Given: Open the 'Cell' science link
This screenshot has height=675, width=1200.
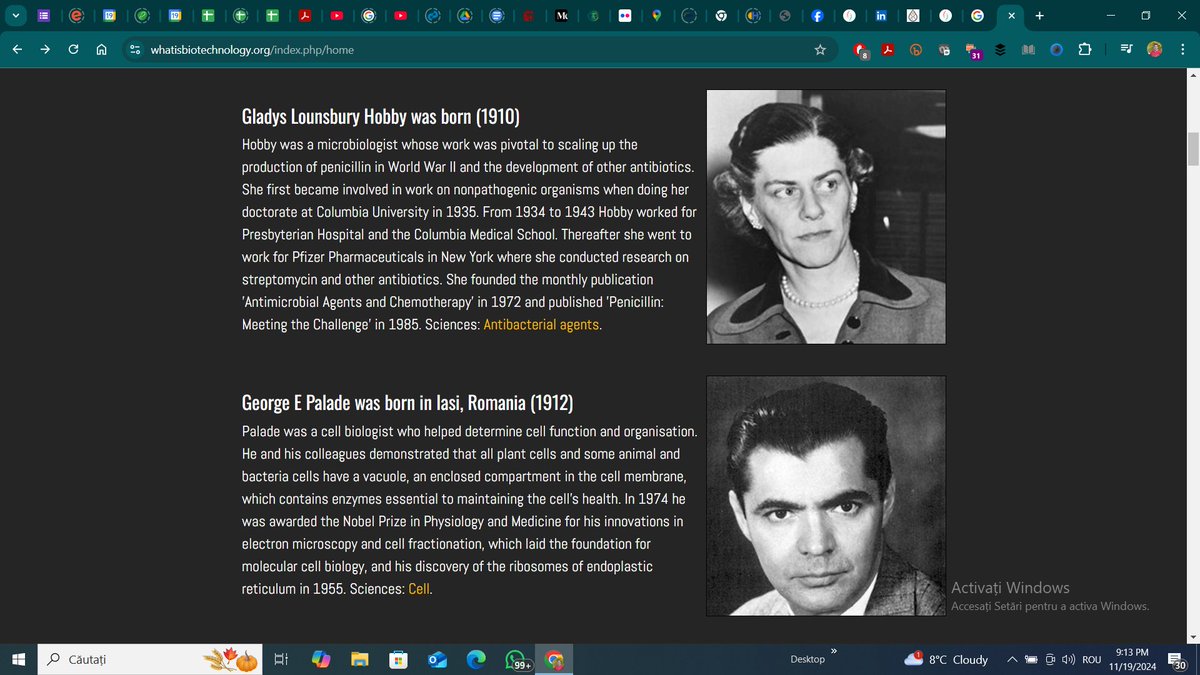Looking at the screenshot, I should click(x=419, y=589).
